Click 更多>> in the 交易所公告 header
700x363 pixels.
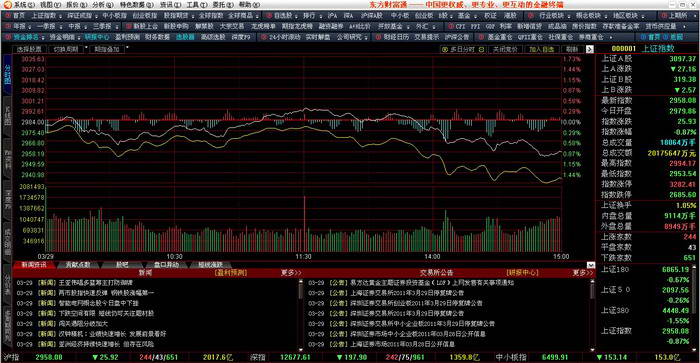pos(583,272)
